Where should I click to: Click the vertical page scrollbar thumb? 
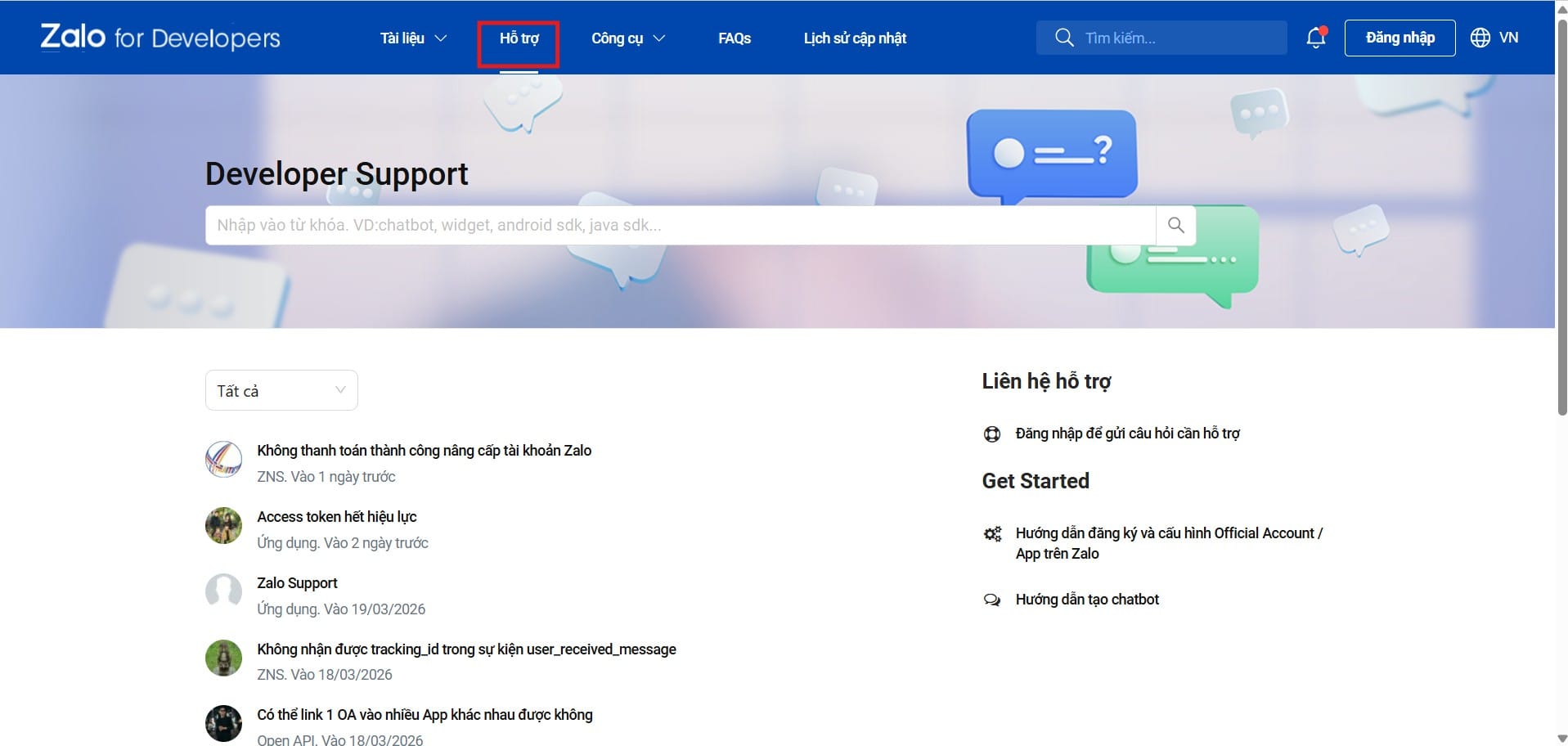point(1561,221)
